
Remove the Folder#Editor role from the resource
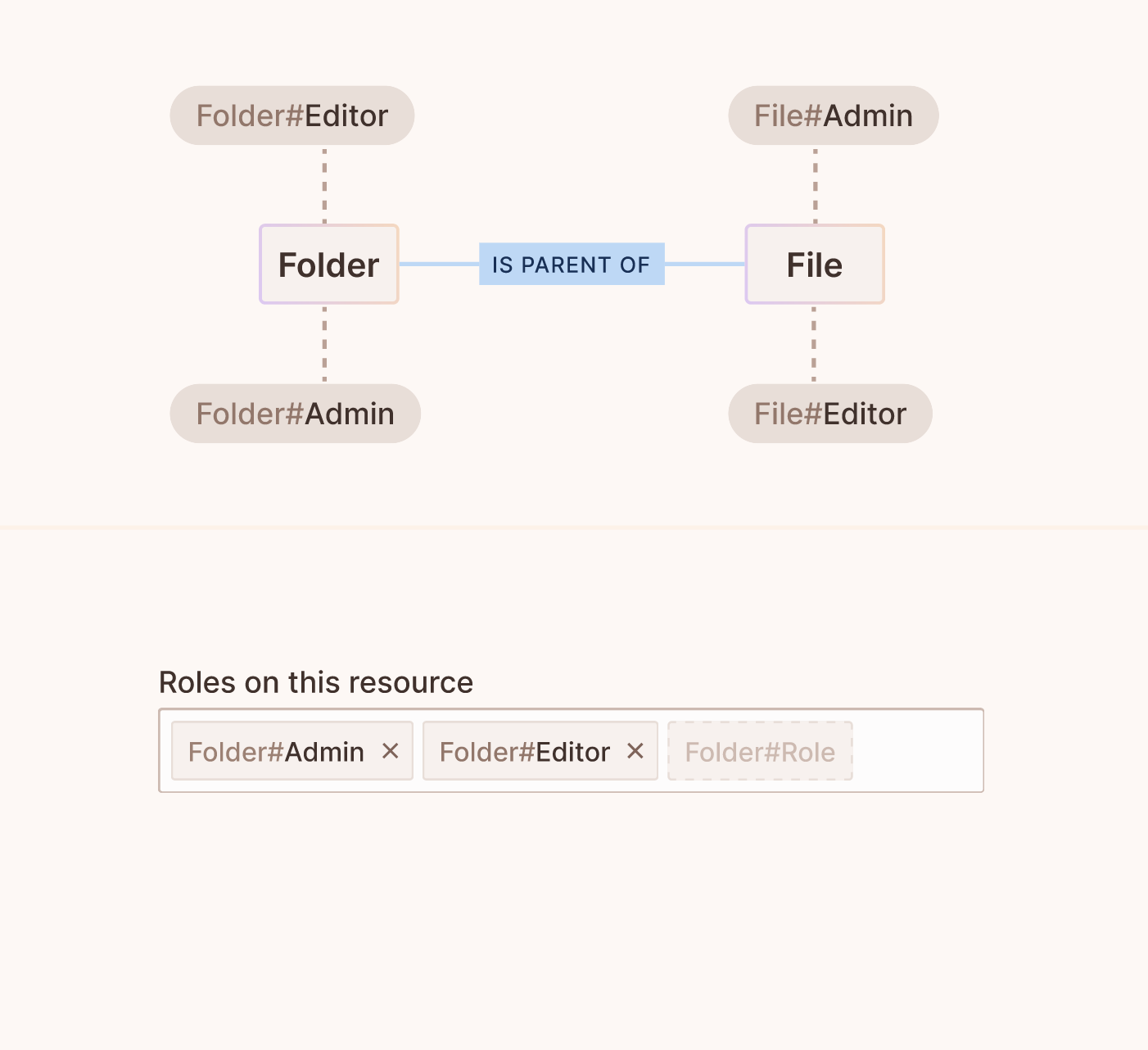click(x=635, y=750)
